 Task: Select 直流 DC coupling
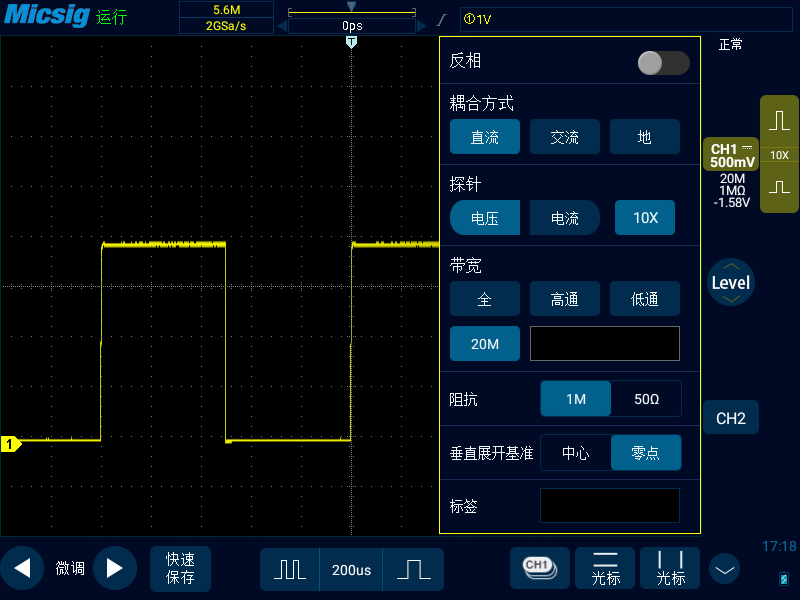click(485, 137)
